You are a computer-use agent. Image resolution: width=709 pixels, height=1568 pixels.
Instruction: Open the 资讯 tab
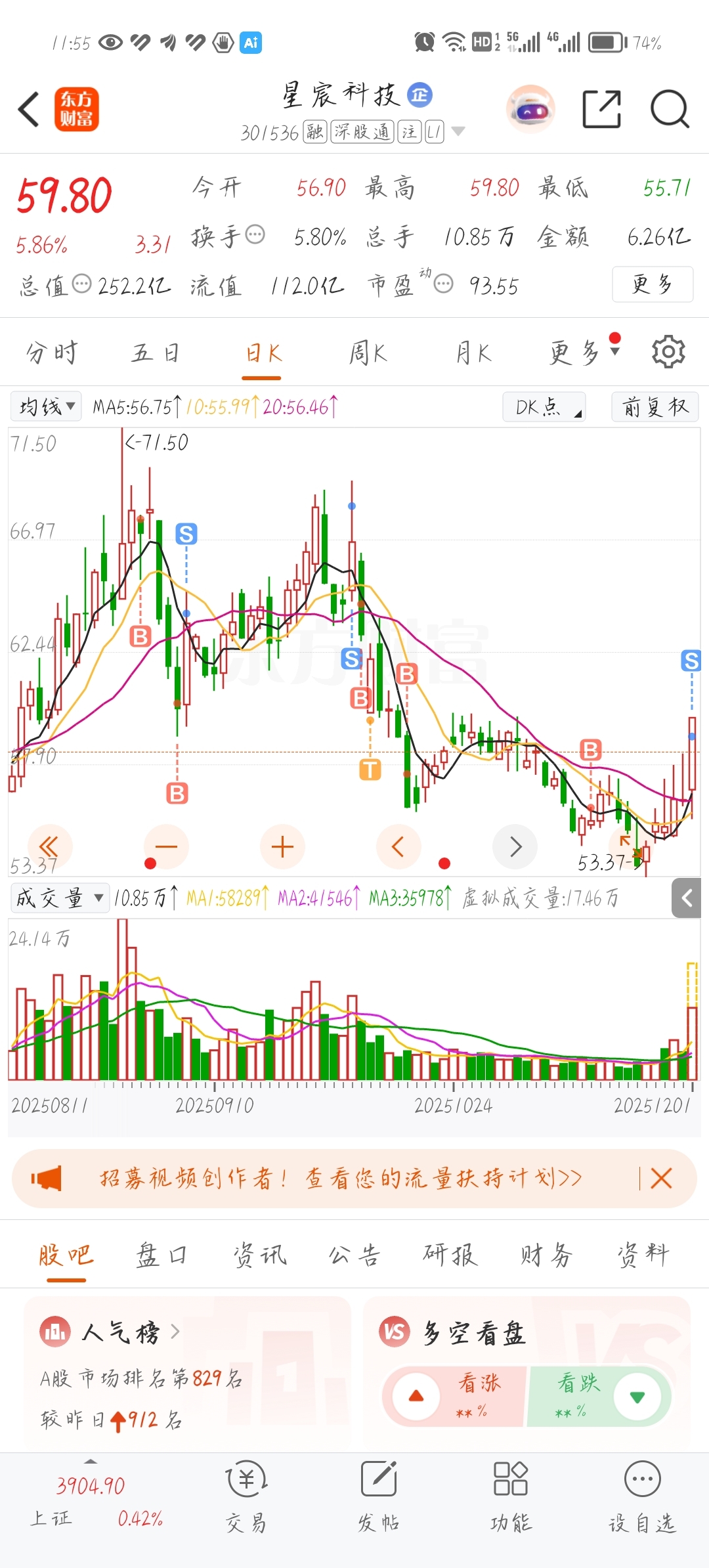point(260,1255)
